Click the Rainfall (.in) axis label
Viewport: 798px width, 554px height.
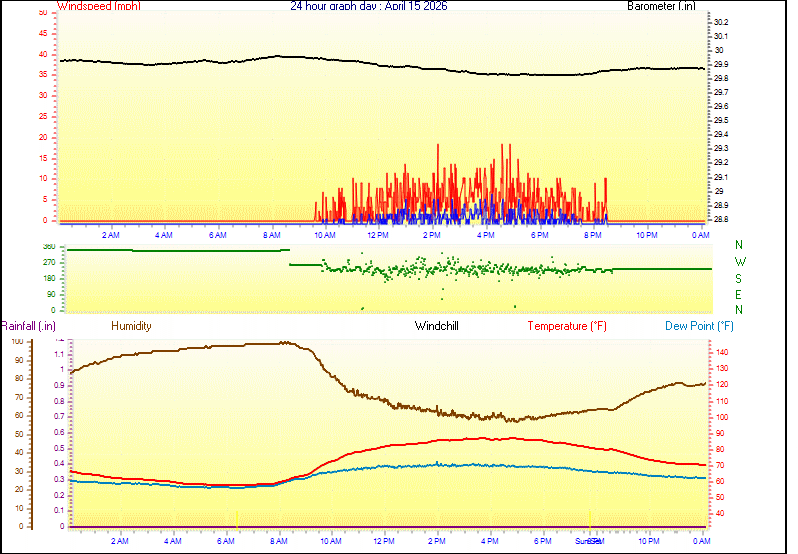click(x=28, y=326)
